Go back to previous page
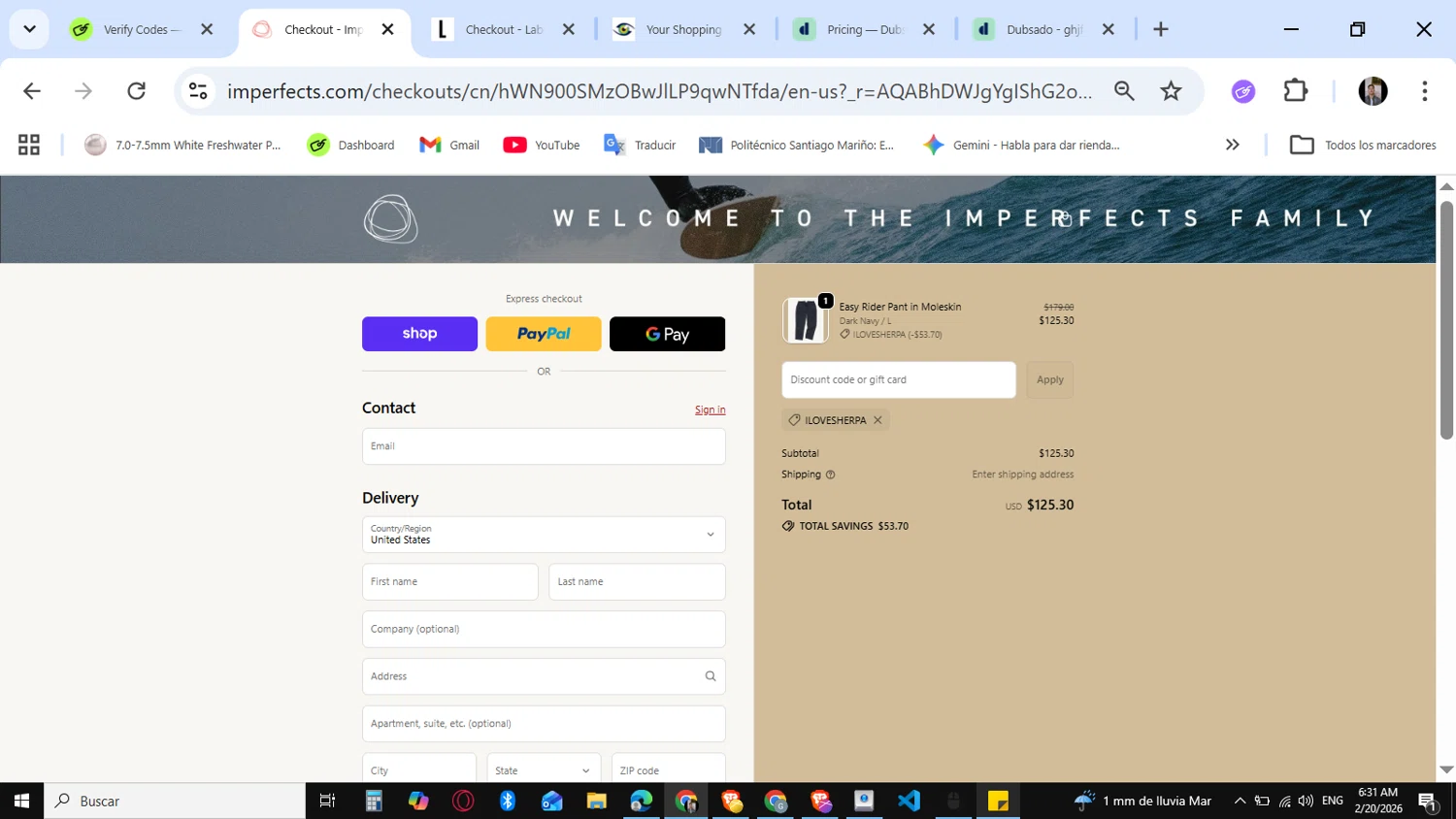Screen dimensions: 1456x819 (32, 91)
